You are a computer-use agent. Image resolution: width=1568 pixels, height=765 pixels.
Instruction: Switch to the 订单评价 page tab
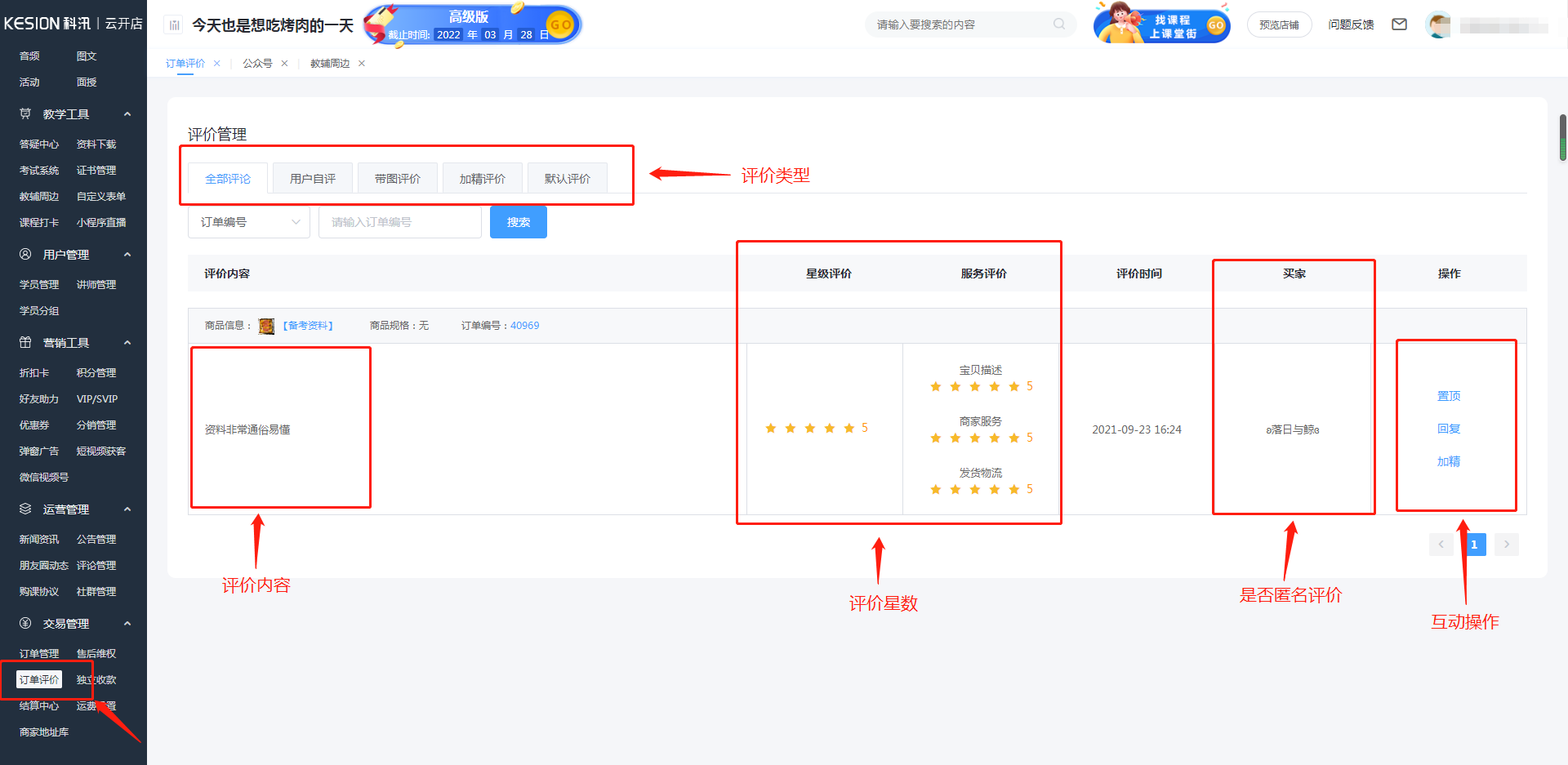tap(185, 64)
